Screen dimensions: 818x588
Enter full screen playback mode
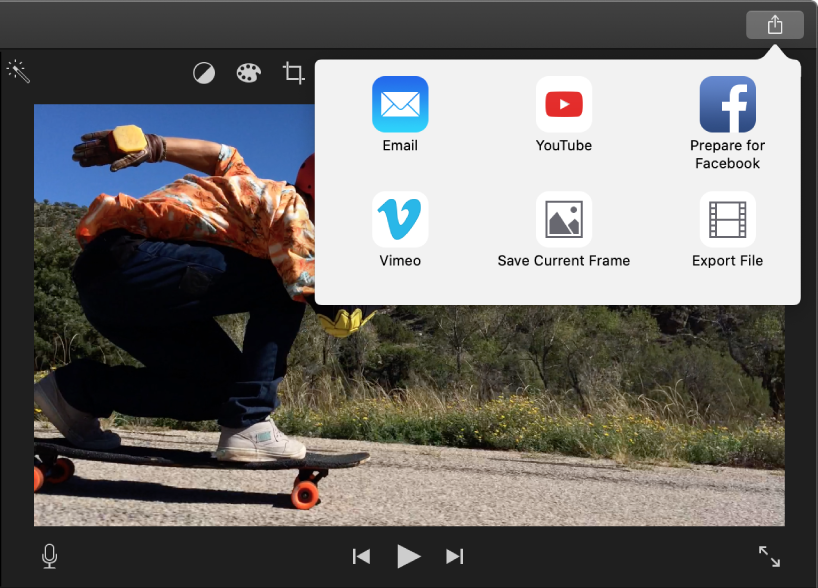(x=769, y=556)
